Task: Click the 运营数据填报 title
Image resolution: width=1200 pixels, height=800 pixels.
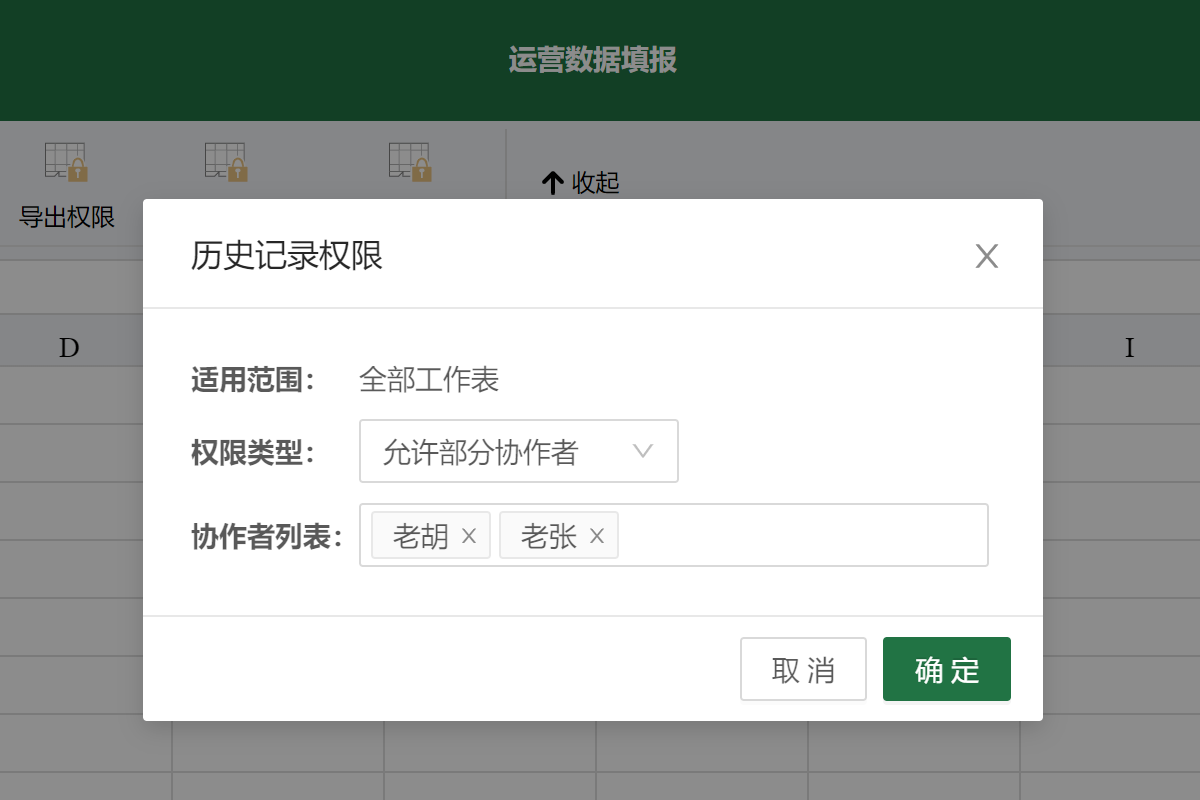Action: pos(593,60)
